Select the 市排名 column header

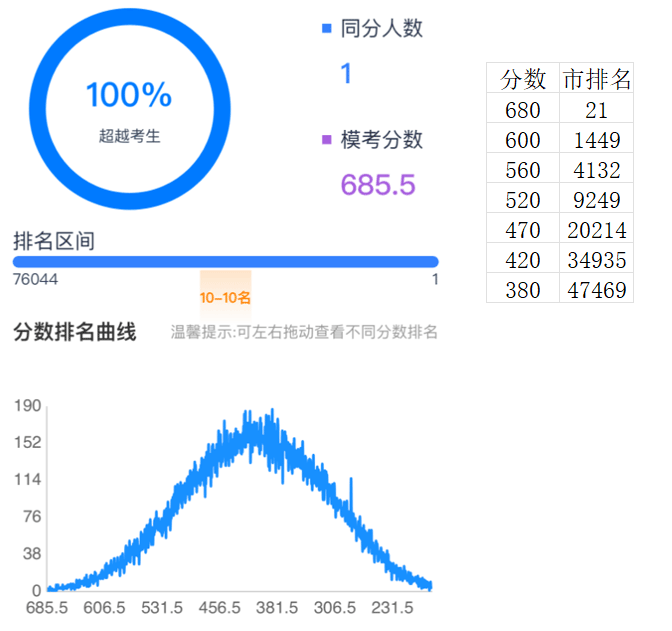[597, 79]
